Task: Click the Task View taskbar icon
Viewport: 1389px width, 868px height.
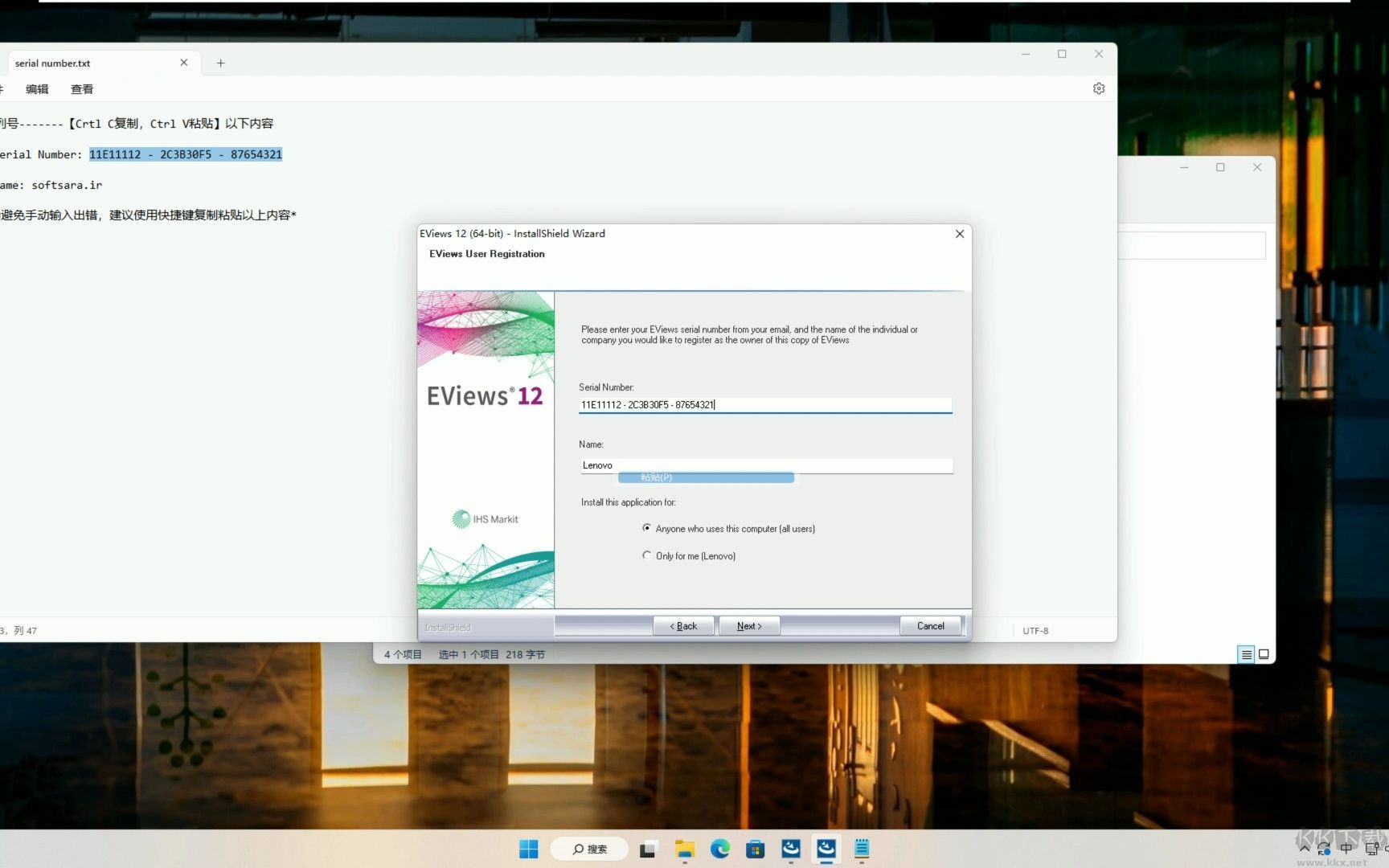Action: point(648,849)
